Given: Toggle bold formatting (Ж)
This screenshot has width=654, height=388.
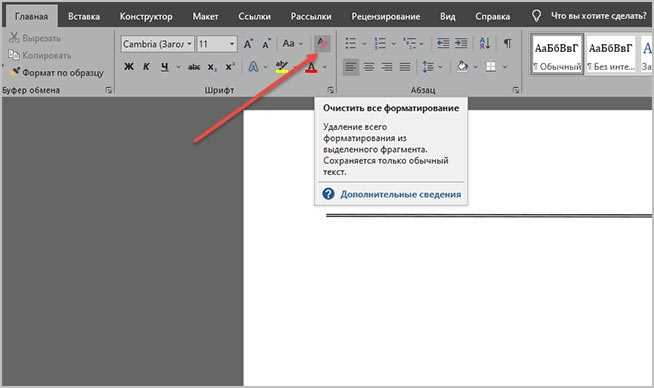Looking at the screenshot, I should point(129,66).
